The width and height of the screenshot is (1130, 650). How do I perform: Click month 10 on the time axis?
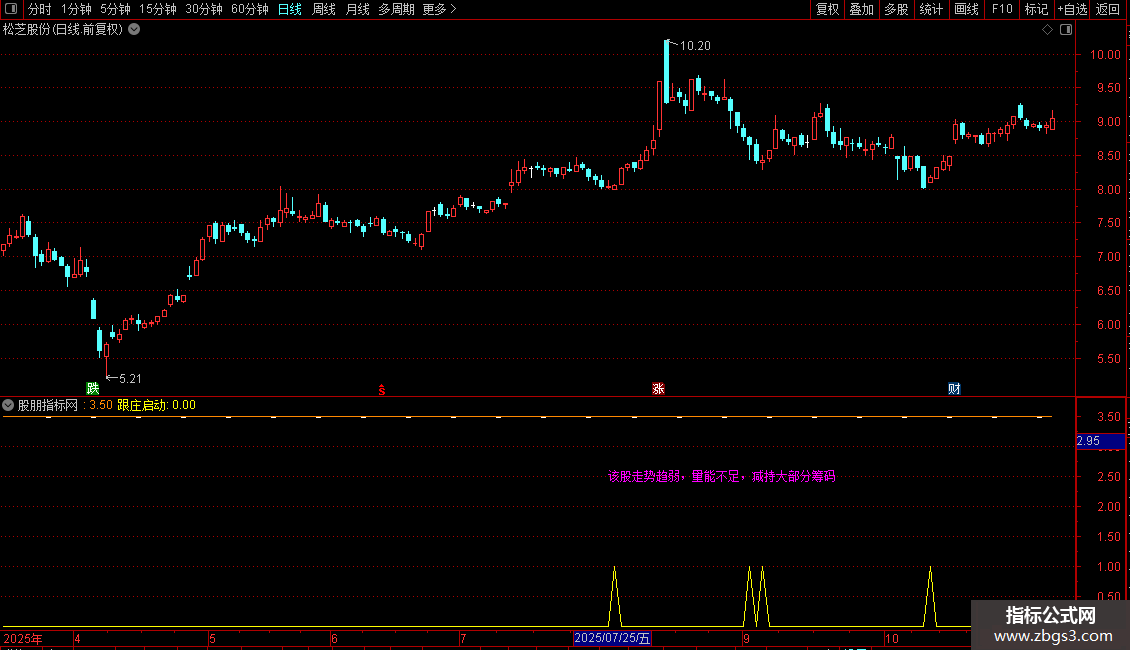point(891,638)
